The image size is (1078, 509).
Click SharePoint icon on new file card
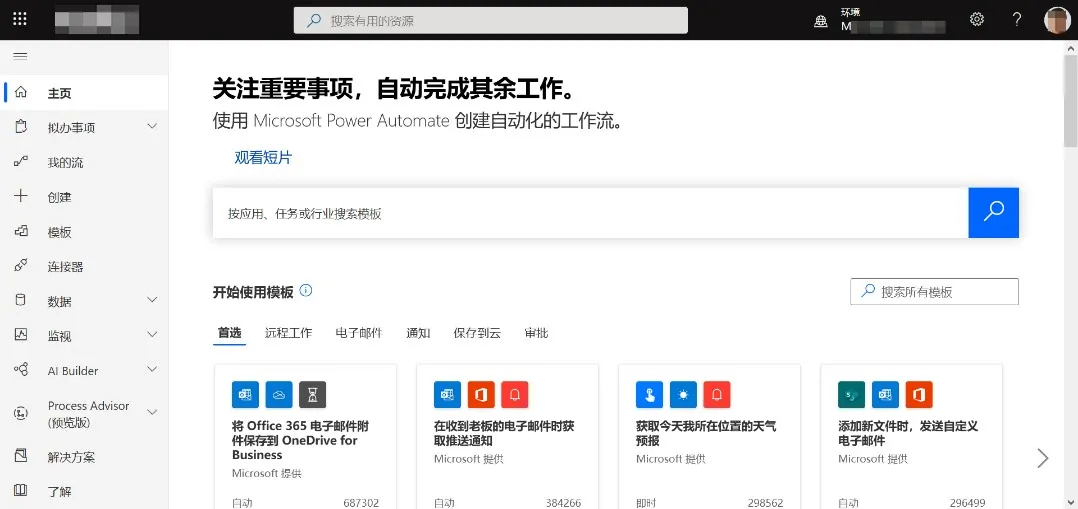coord(852,394)
